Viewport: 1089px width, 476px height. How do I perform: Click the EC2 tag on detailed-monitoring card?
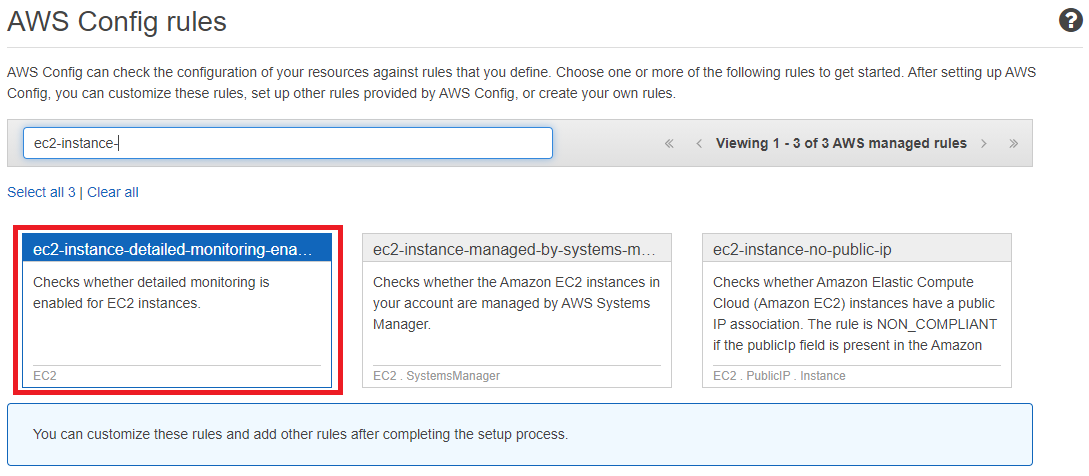pyautogui.click(x=44, y=376)
